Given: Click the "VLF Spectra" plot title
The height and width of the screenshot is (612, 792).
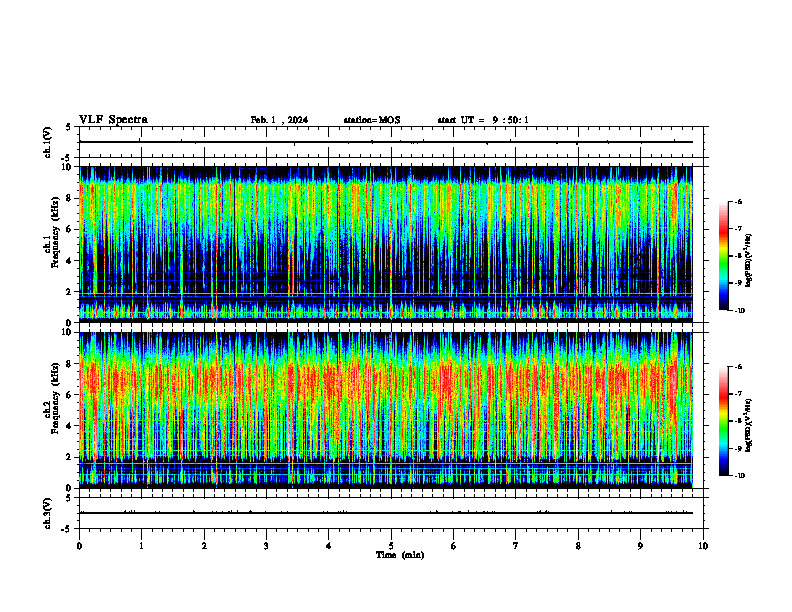Looking at the screenshot, I should click(113, 120).
